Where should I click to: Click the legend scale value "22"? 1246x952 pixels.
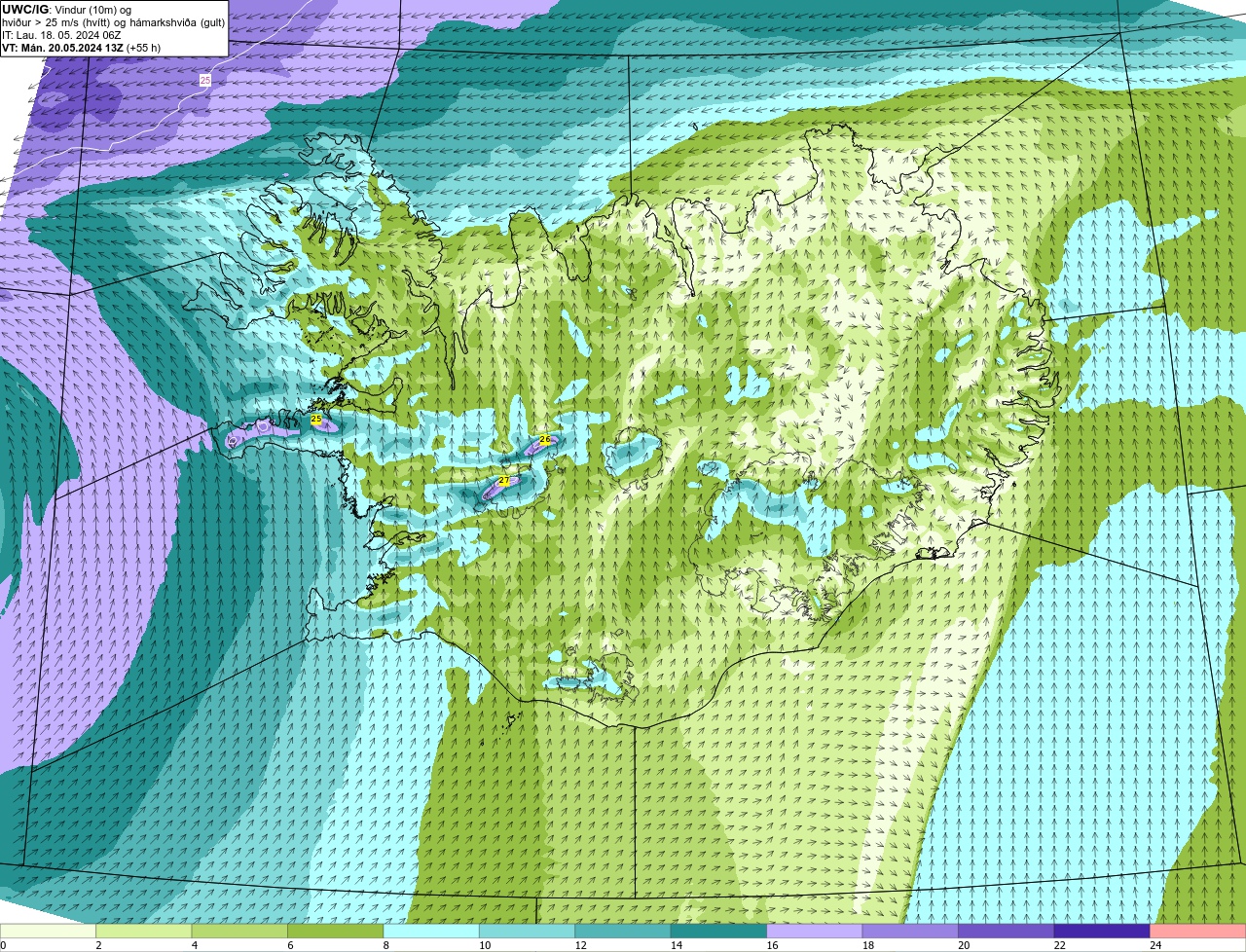pos(1060,945)
